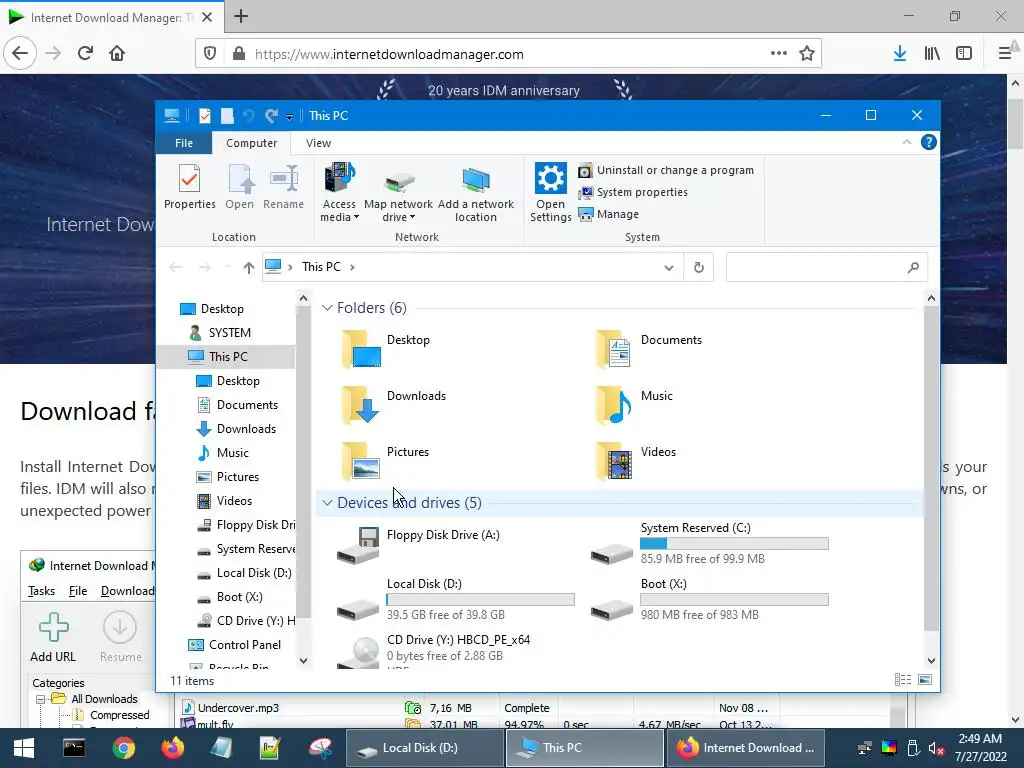The height and width of the screenshot is (768, 1024).
Task: Click the Up one level arrow
Action: coord(248,267)
